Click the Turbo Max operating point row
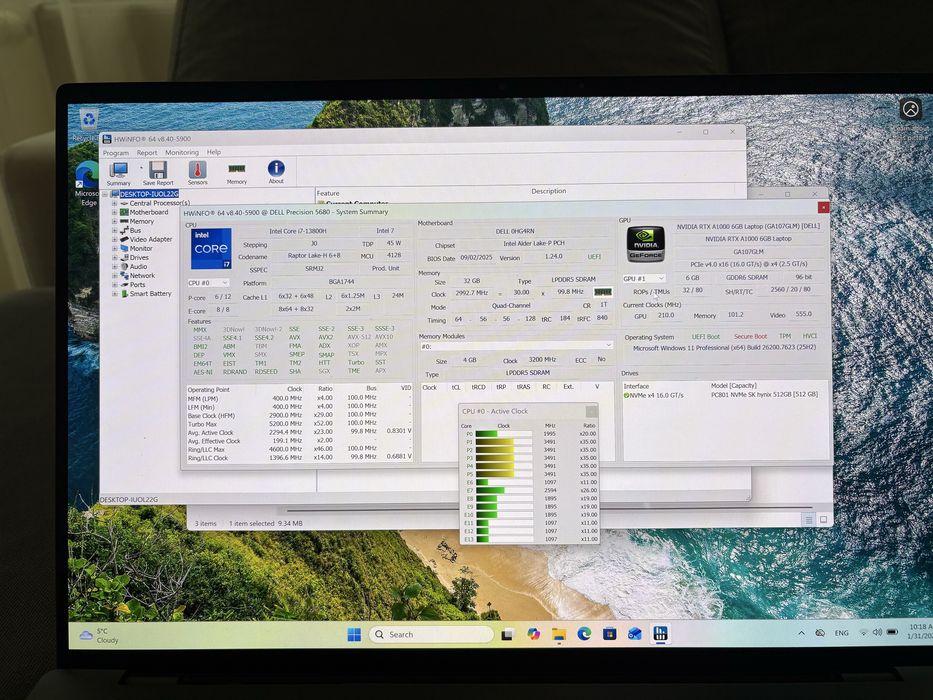 point(299,424)
